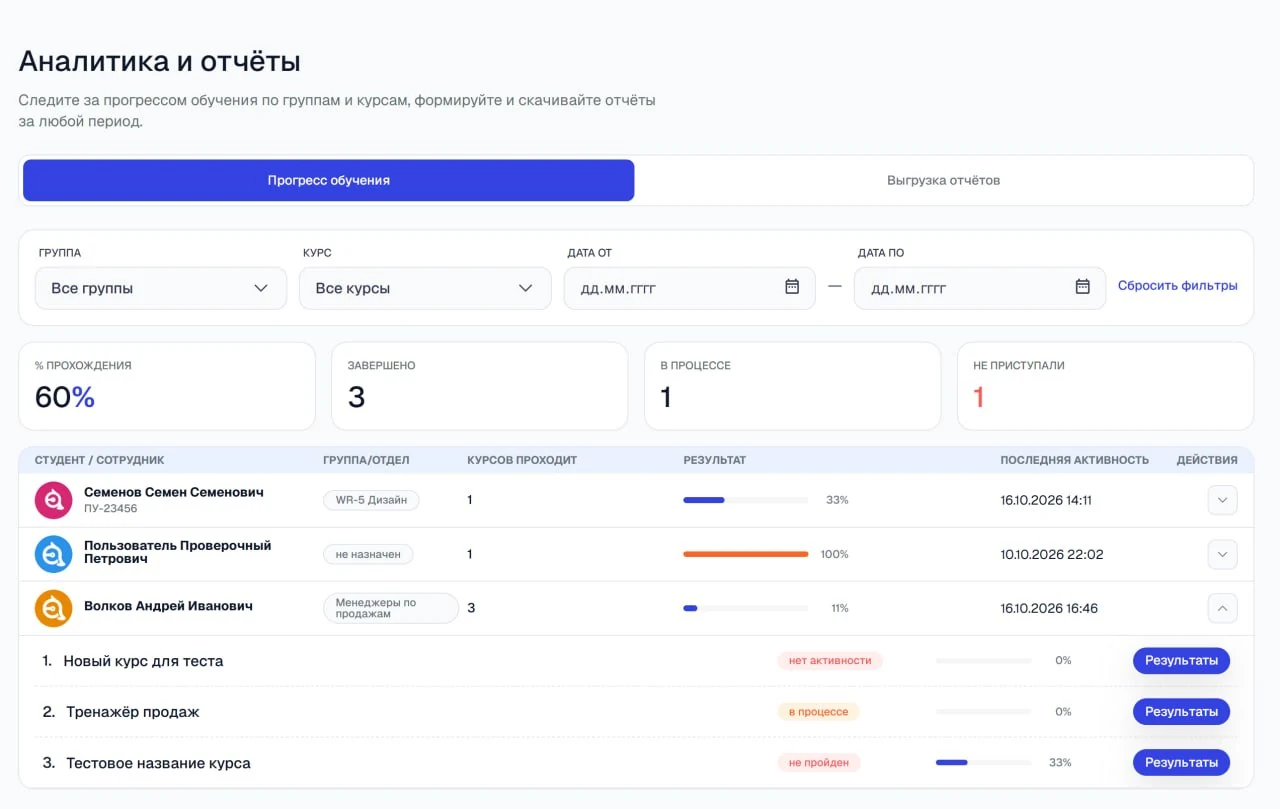Image resolution: width=1280 pixels, height=809 pixels.
Task: Expand Семенов Семен Семенович row details
Action: [1222, 500]
